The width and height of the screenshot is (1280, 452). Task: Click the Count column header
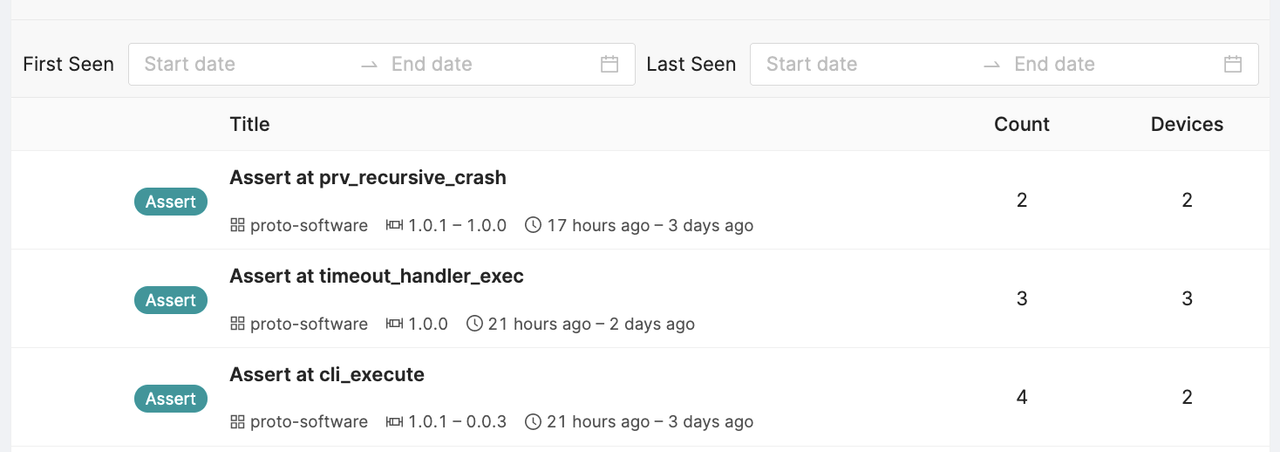pyautogui.click(x=1021, y=124)
